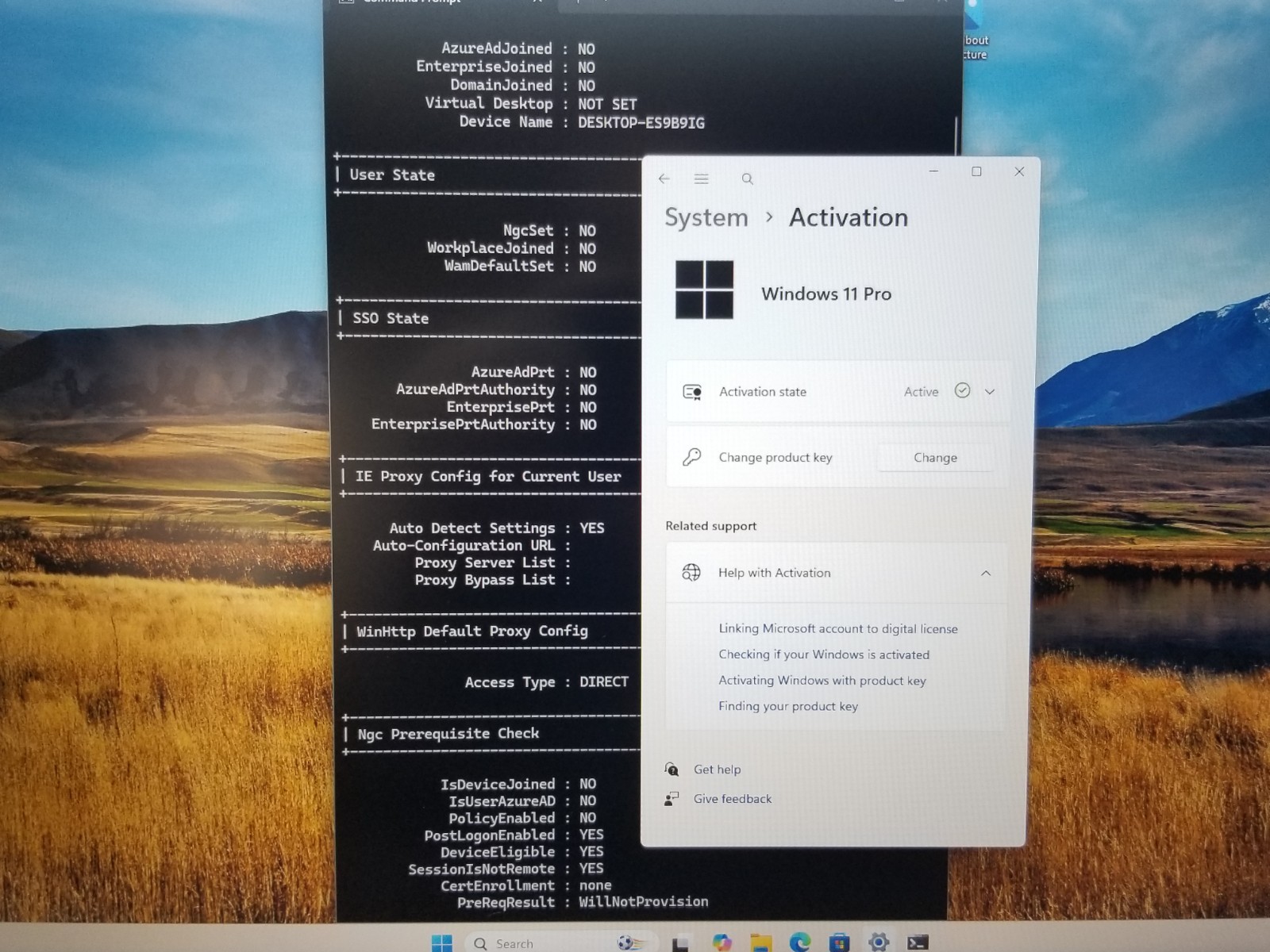Click the key icon beside Change product key
Screen dimensions: 1270x952
(692, 457)
